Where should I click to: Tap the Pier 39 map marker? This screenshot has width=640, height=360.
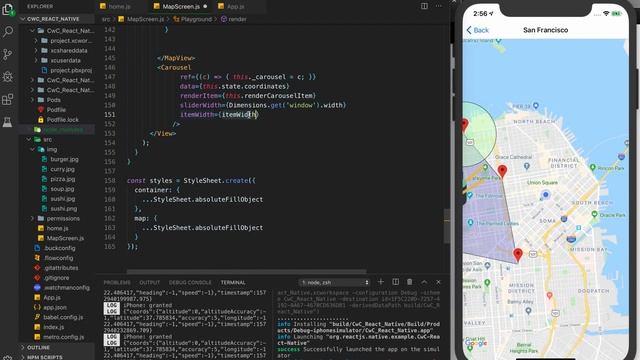click(x=536, y=105)
